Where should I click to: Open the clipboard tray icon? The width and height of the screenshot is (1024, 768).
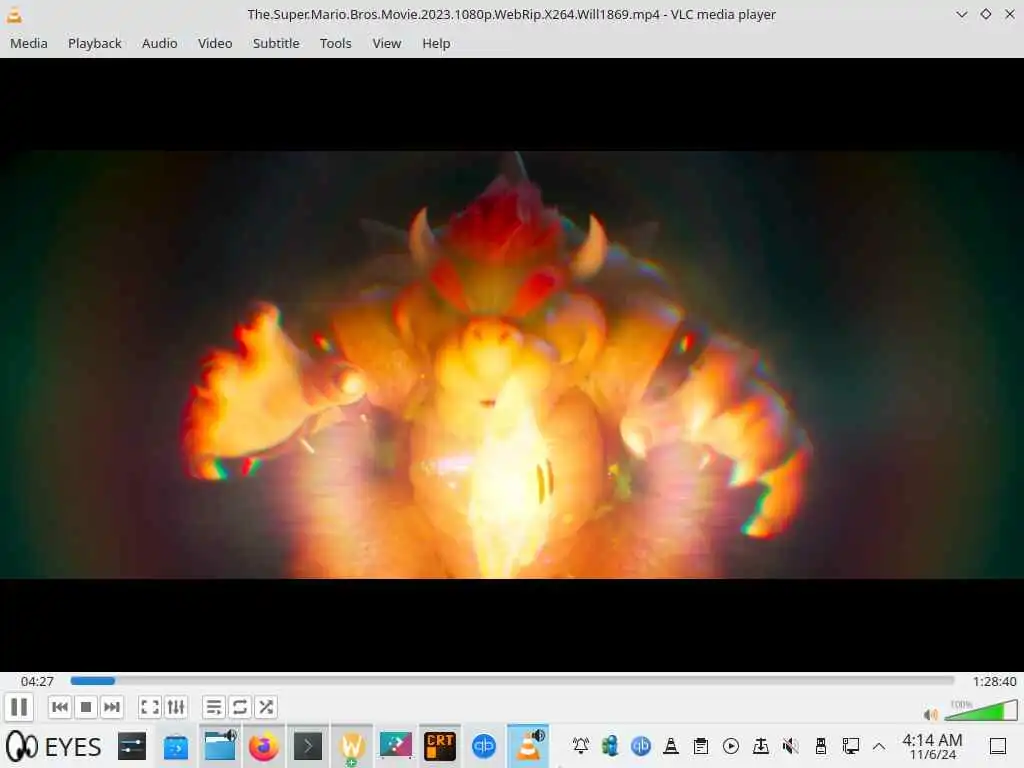(x=701, y=746)
